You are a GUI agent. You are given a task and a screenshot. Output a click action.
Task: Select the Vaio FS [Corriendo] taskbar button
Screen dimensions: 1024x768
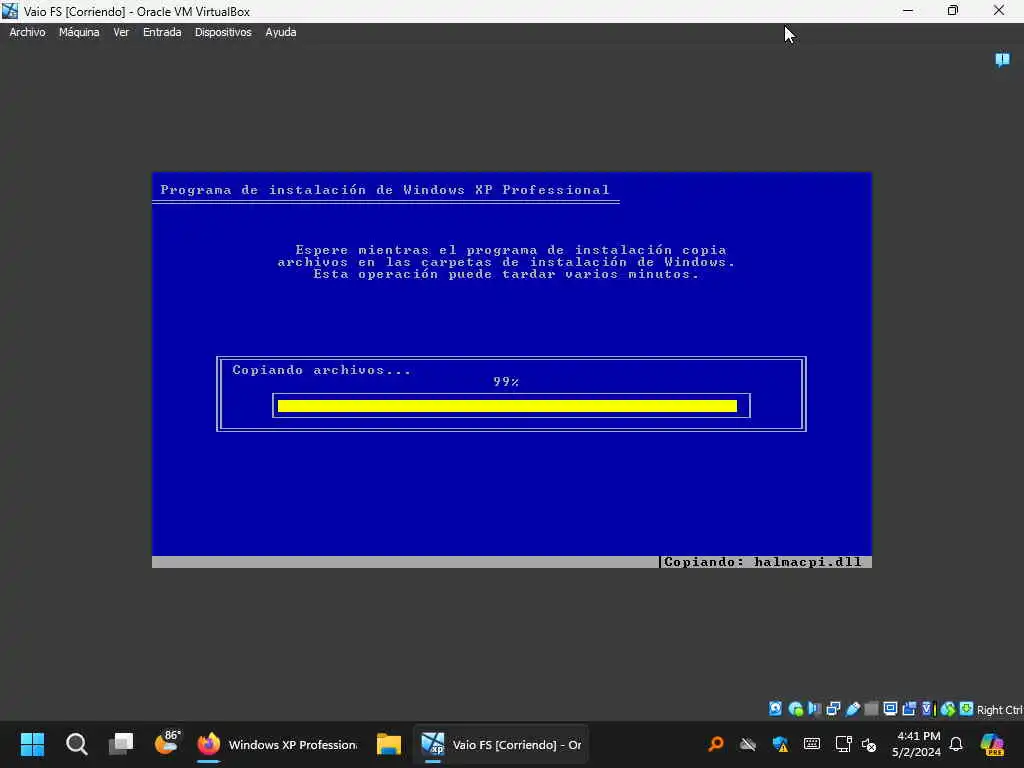pyautogui.click(x=501, y=744)
